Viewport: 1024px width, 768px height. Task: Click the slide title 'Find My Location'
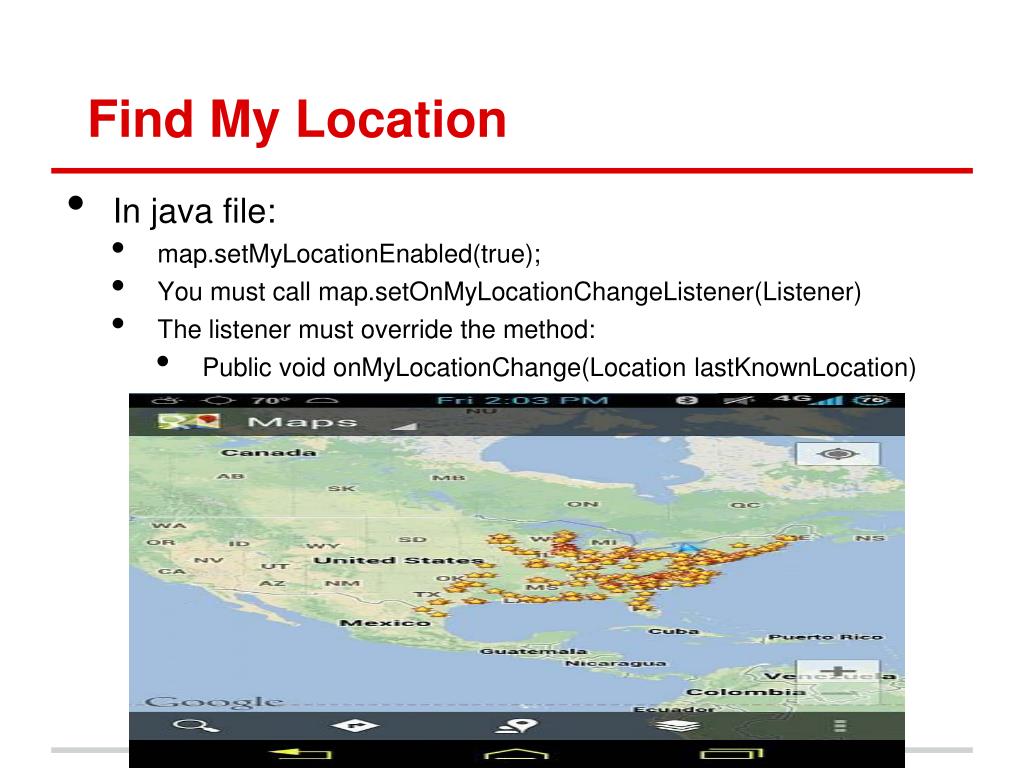[297, 120]
